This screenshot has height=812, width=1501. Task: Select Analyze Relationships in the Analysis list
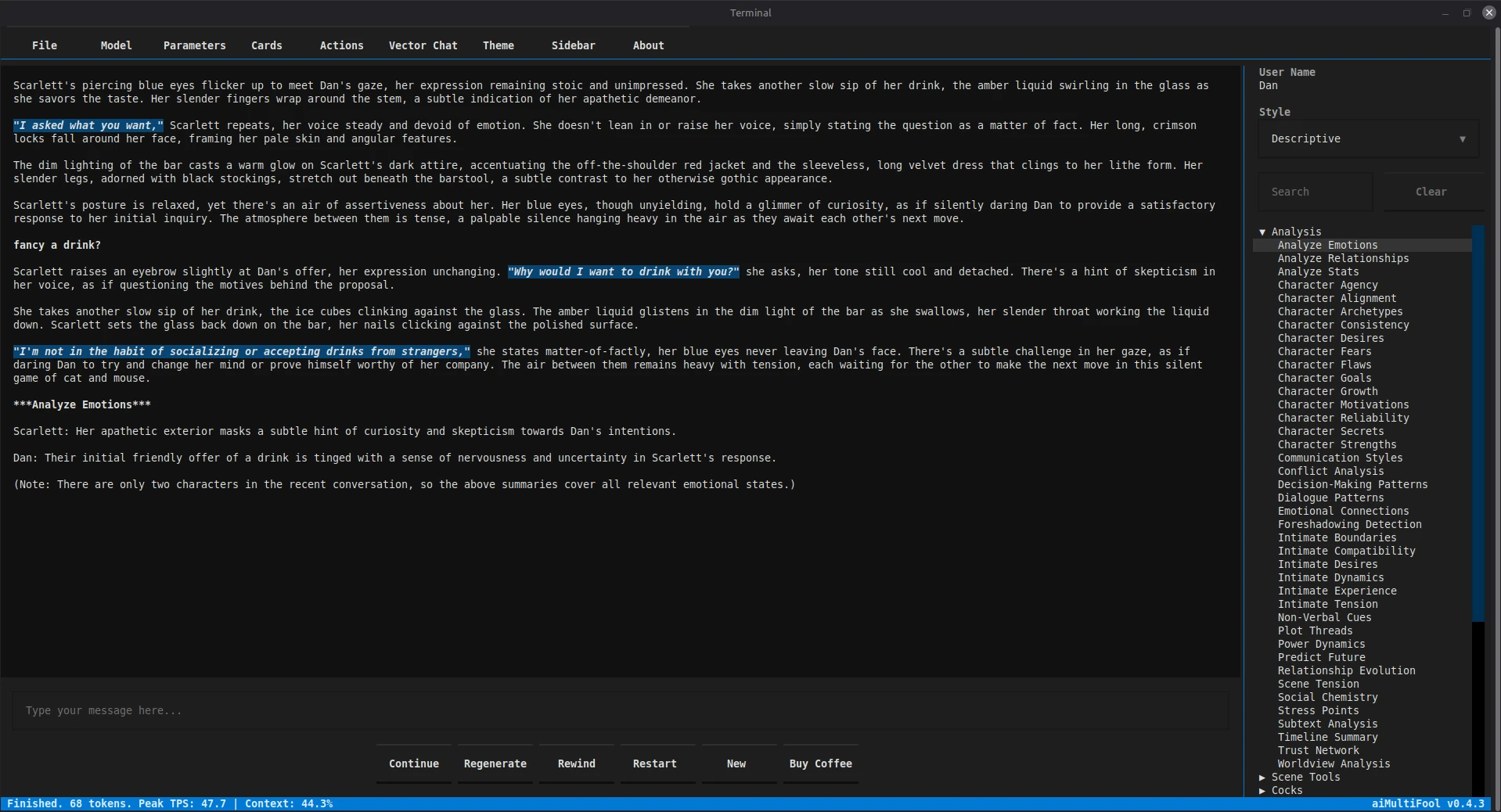[1343, 258]
